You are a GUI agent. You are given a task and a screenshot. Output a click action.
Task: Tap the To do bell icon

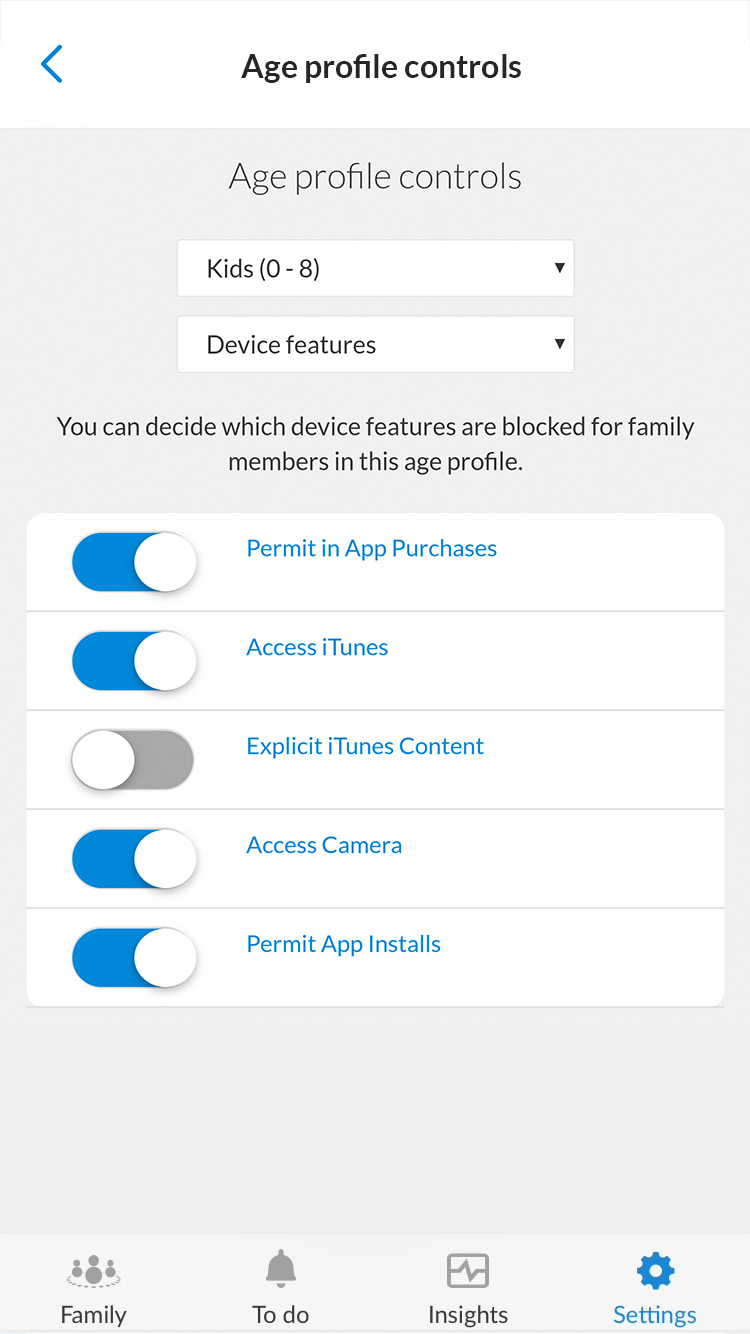281,1270
